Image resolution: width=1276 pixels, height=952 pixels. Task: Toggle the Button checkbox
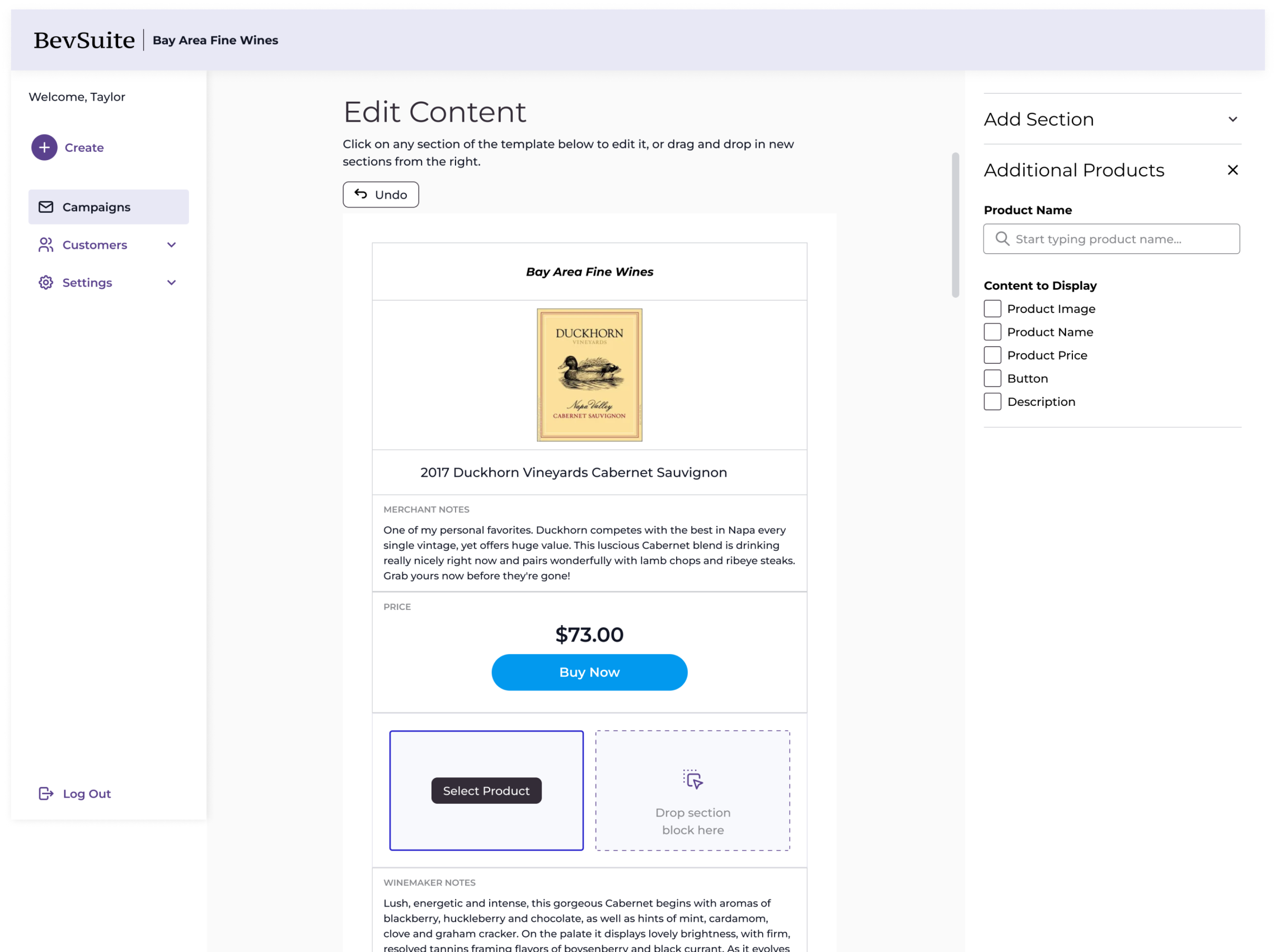click(x=992, y=378)
